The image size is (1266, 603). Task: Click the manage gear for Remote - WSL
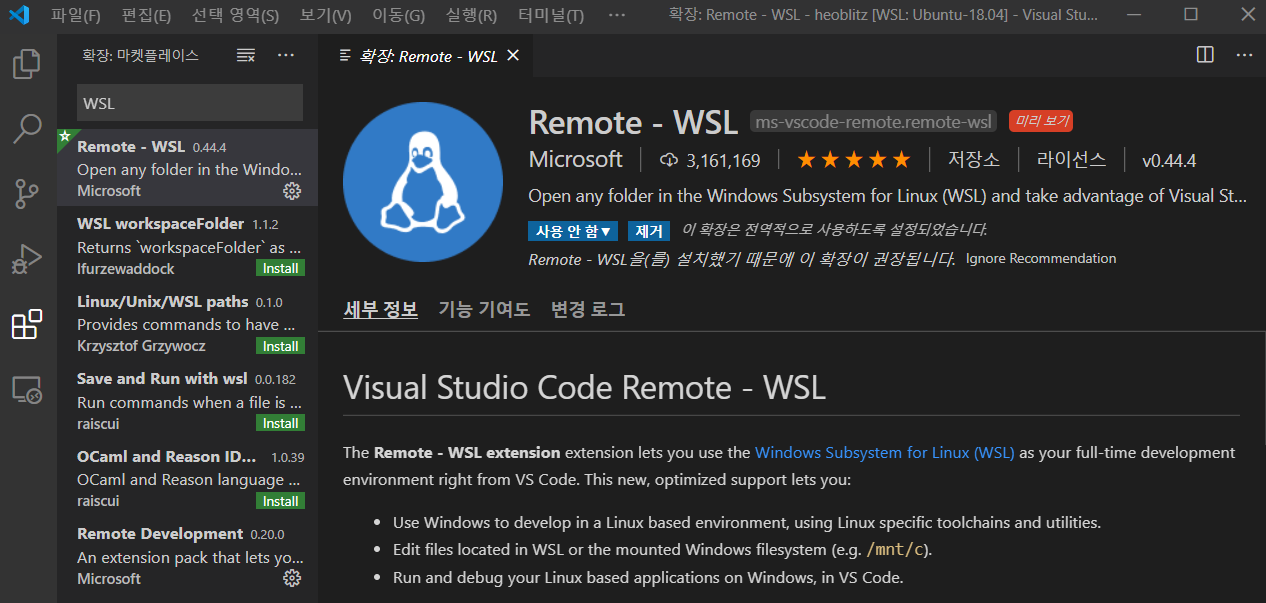pos(292,190)
